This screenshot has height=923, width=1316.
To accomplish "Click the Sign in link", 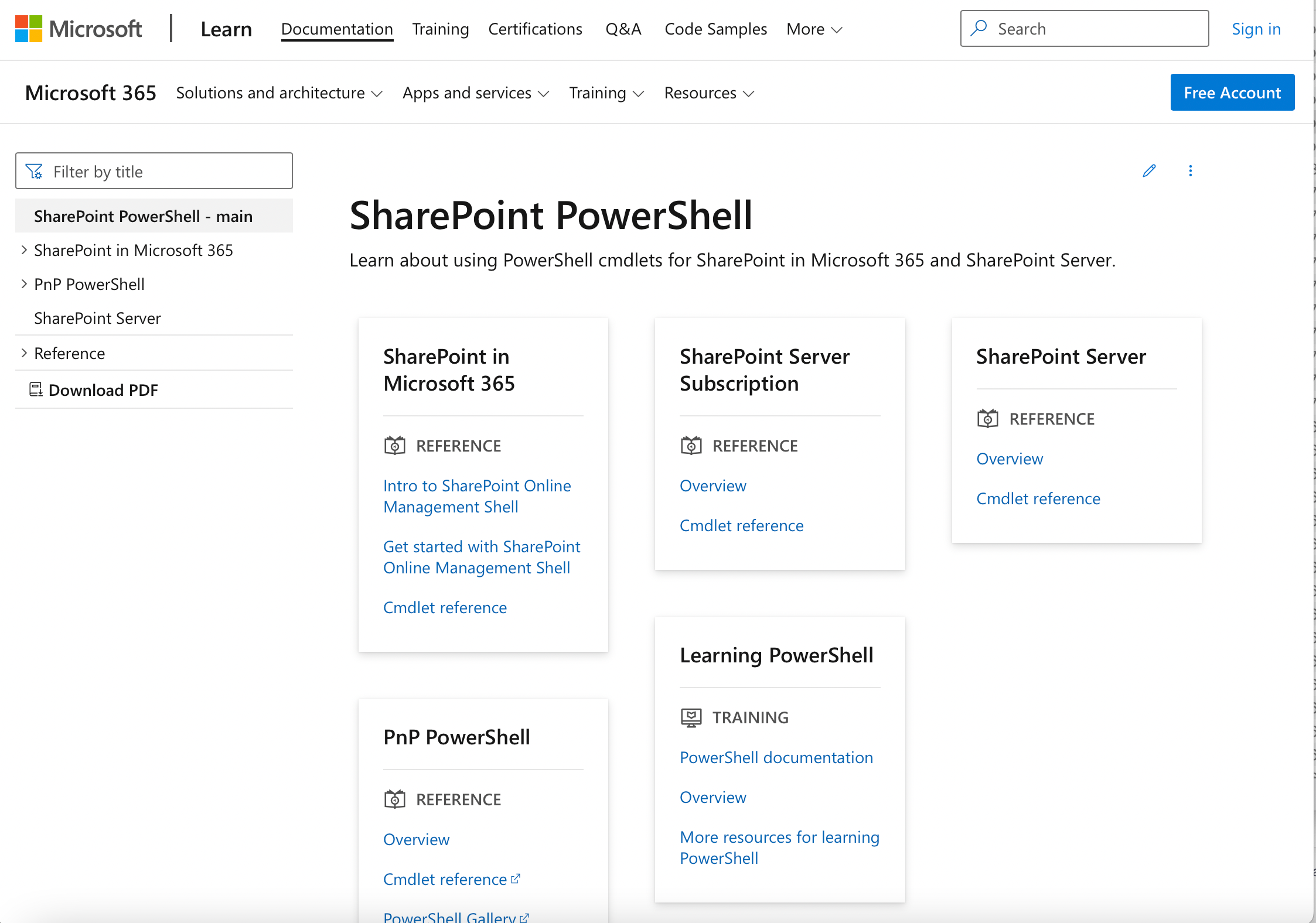I will pyautogui.click(x=1256, y=29).
